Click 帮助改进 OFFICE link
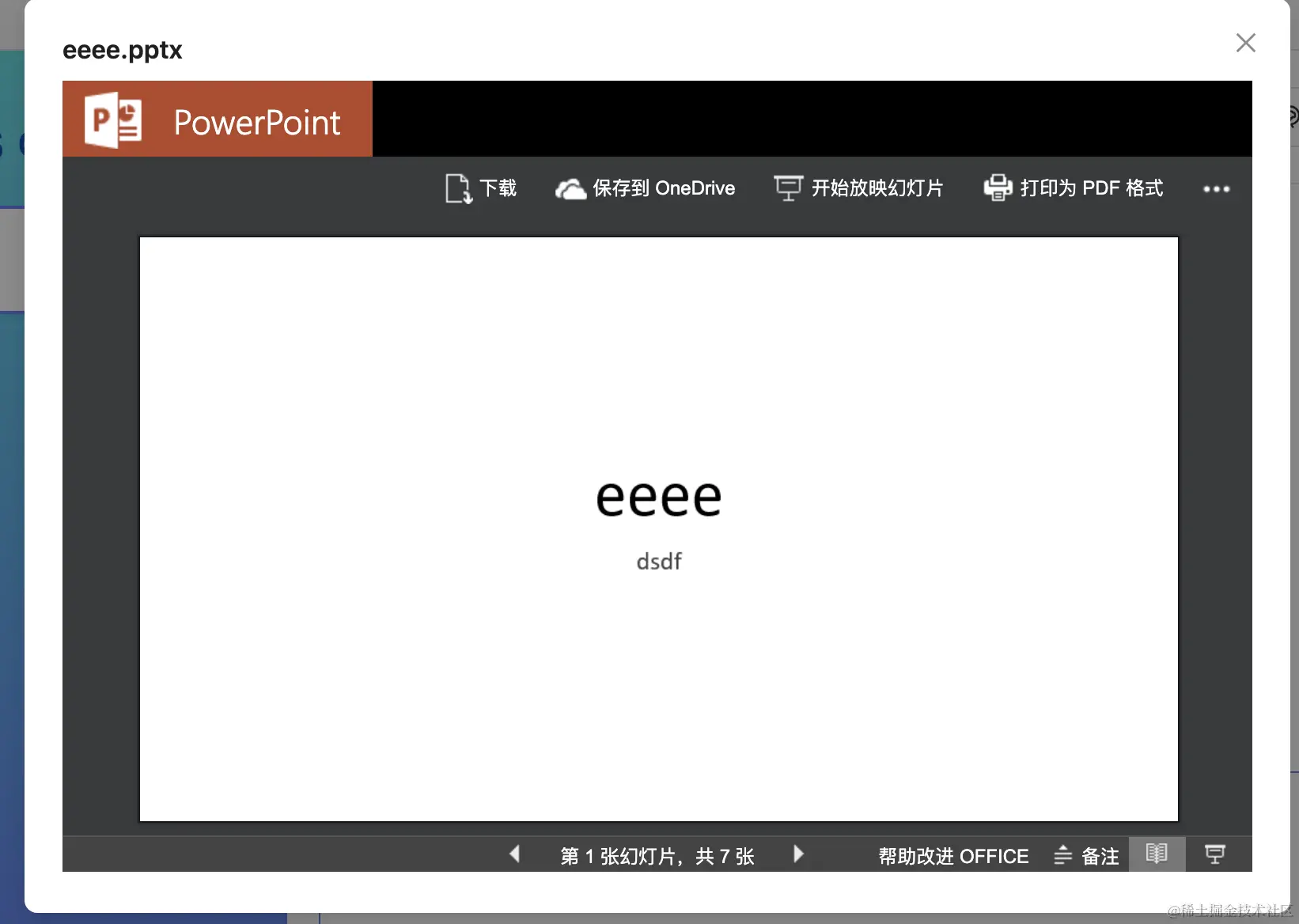 click(x=953, y=856)
